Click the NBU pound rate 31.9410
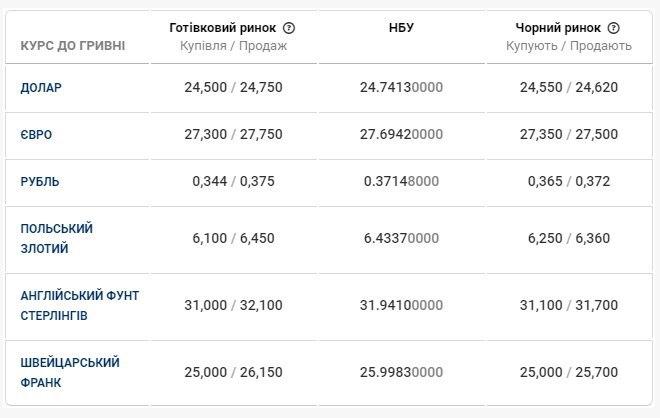 point(400,305)
